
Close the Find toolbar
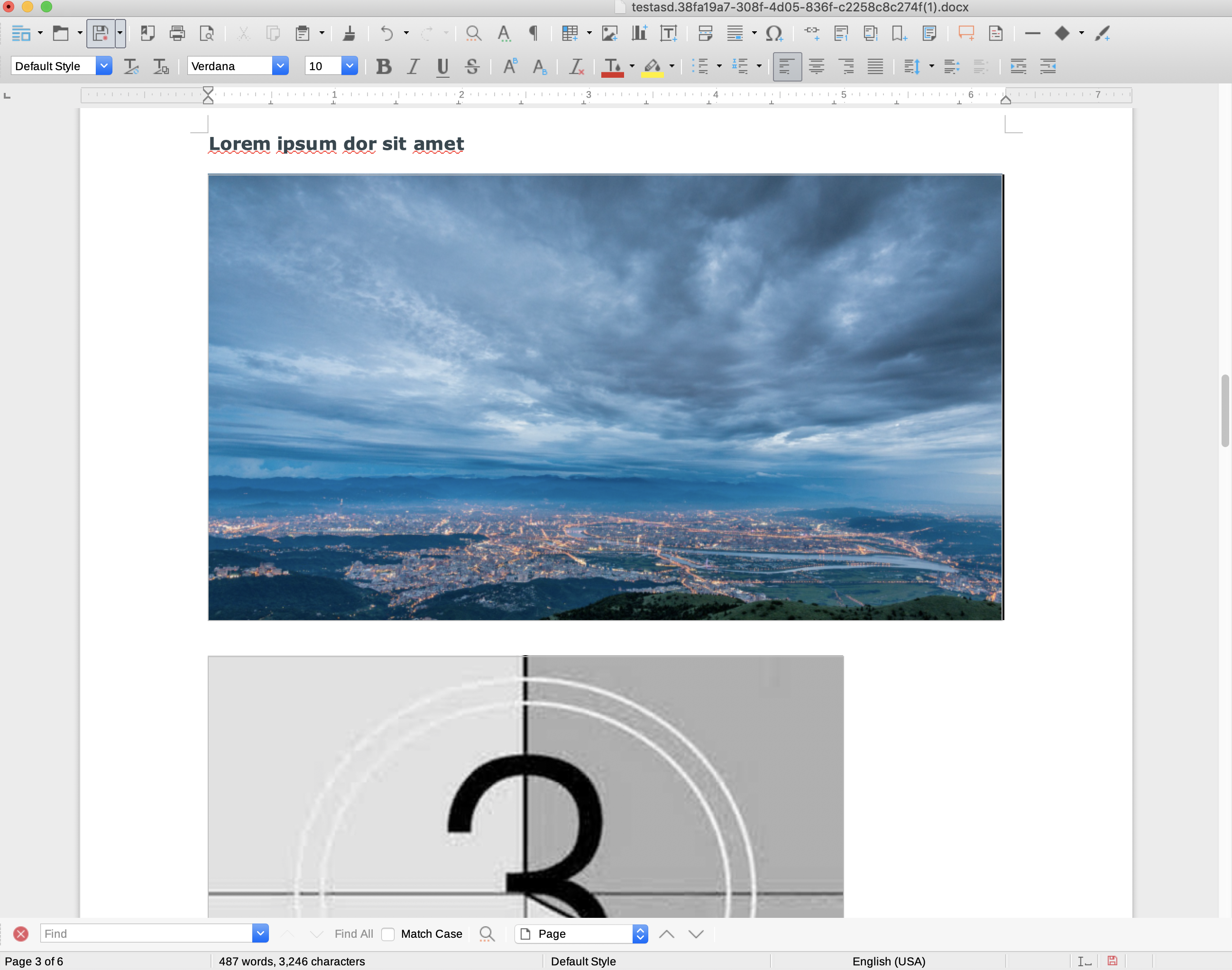click(x=21, y=934)
